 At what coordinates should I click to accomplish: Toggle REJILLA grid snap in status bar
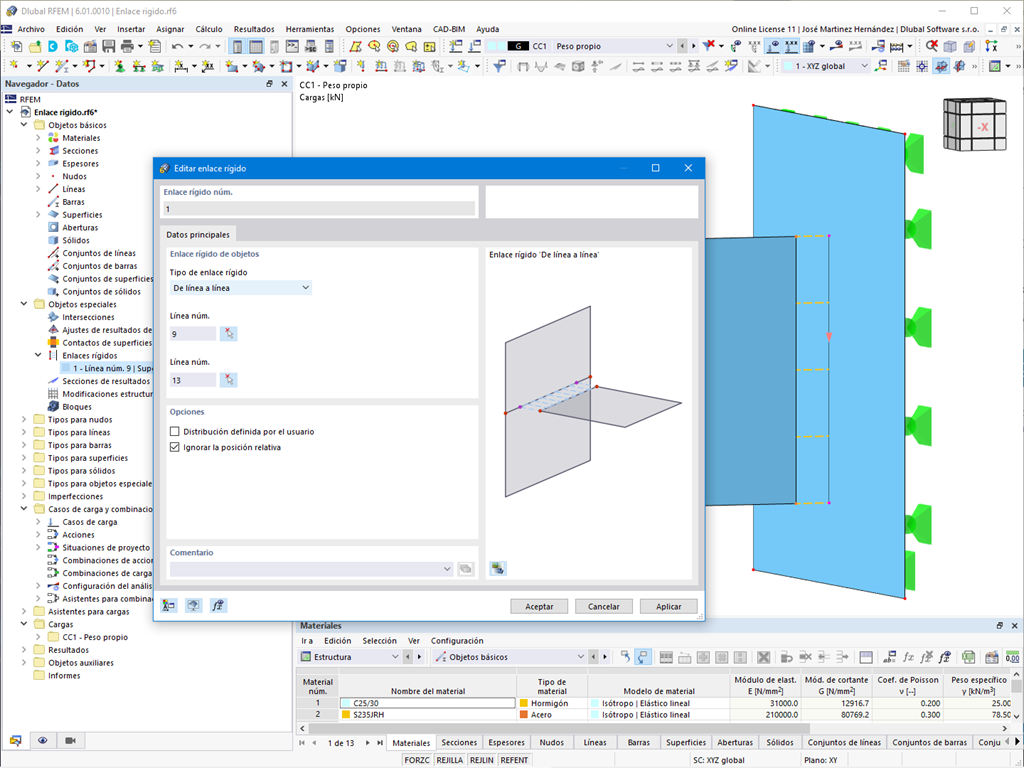(x=449, y=760)
